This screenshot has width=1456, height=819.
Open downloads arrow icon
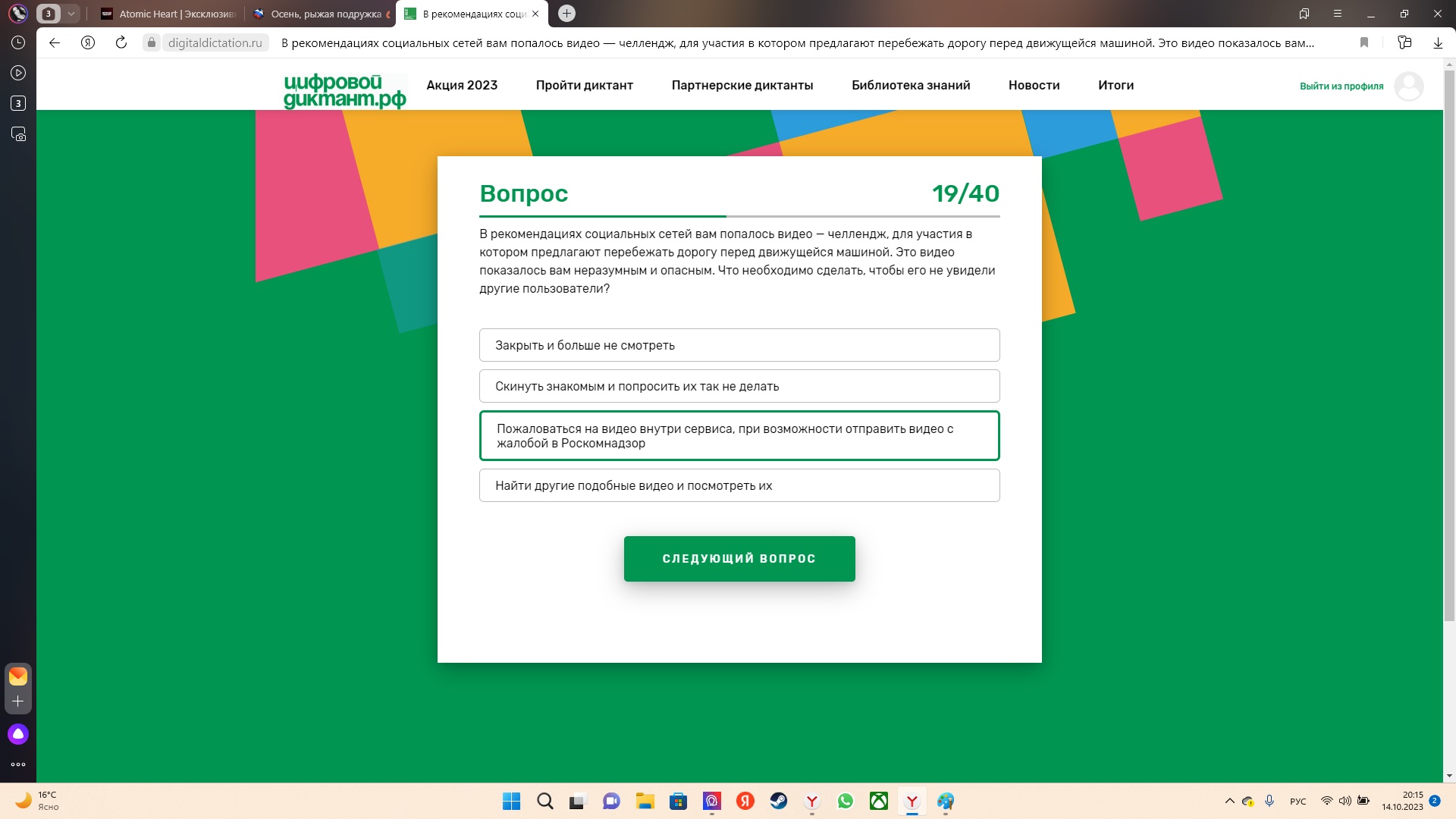click(1438, 43)
